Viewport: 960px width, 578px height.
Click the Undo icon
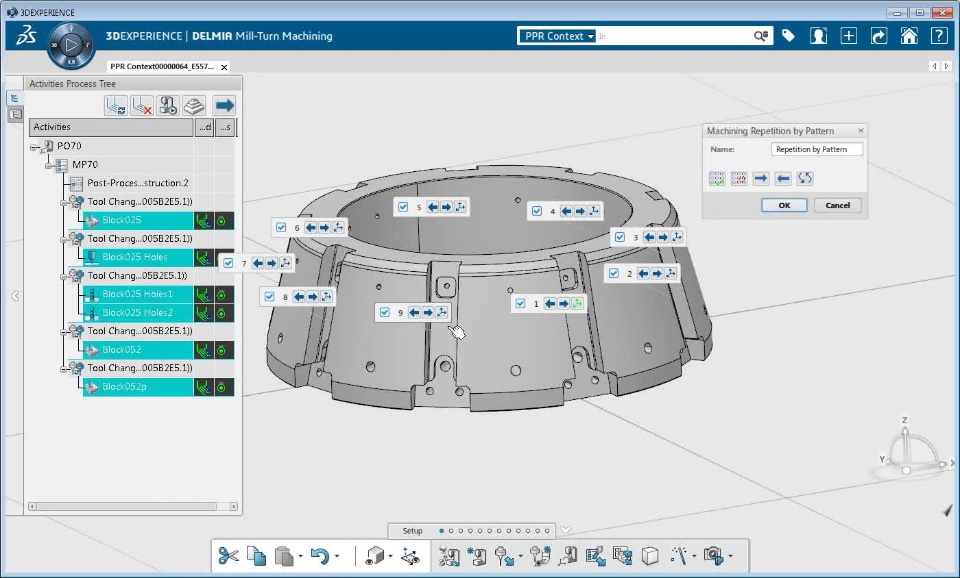point(320,556)
